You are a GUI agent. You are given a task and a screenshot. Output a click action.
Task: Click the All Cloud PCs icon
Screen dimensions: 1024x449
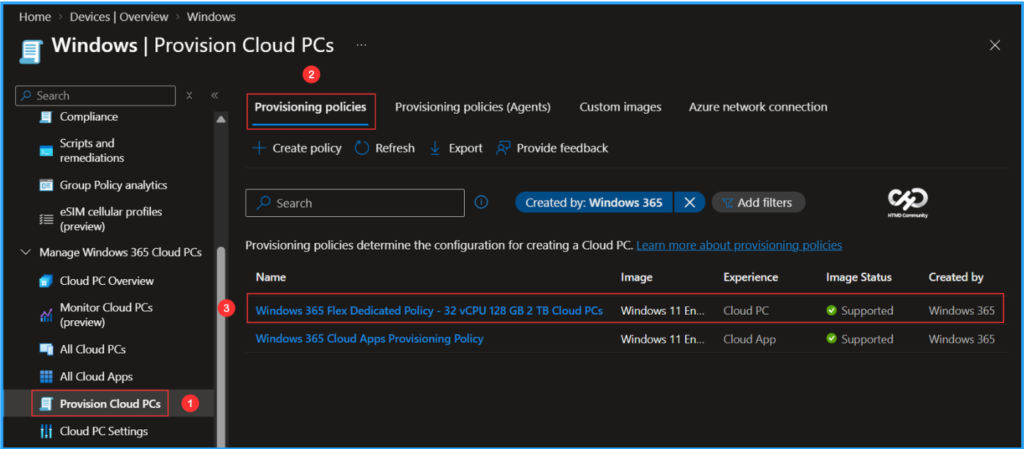[46, 349]
